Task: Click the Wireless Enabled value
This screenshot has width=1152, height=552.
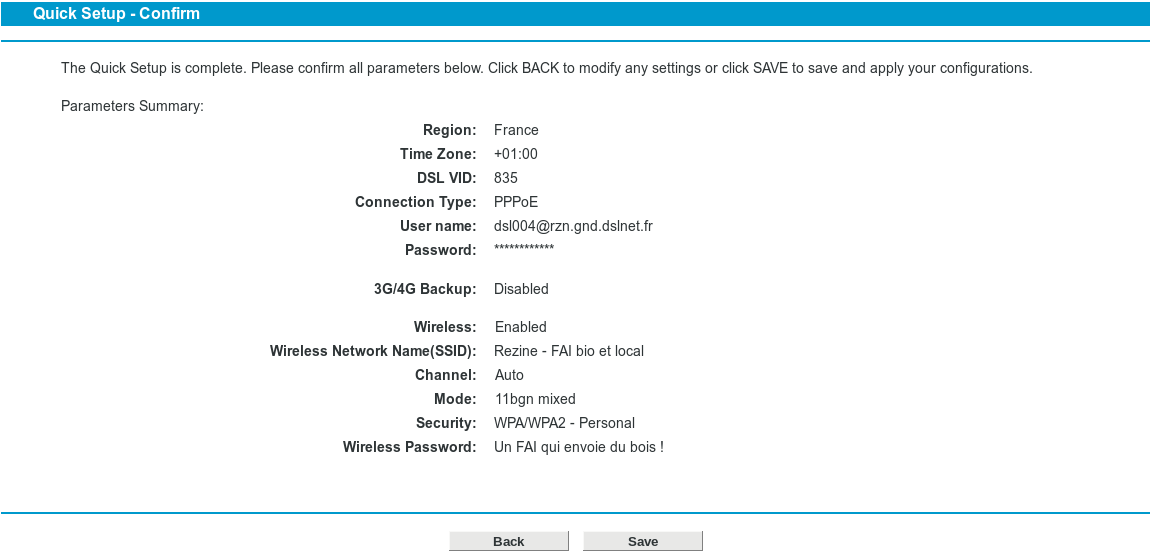Action: click(x=521, y=327)
